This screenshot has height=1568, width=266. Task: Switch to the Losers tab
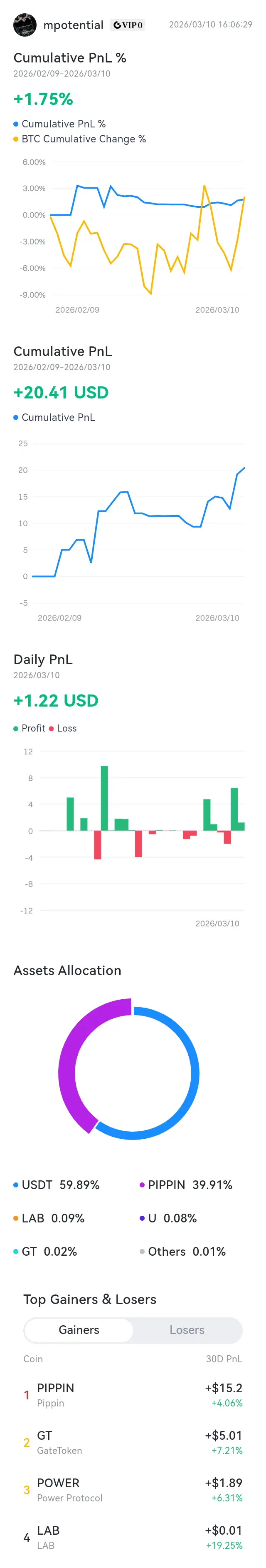pyautogui.click(x=187, y=1330)
